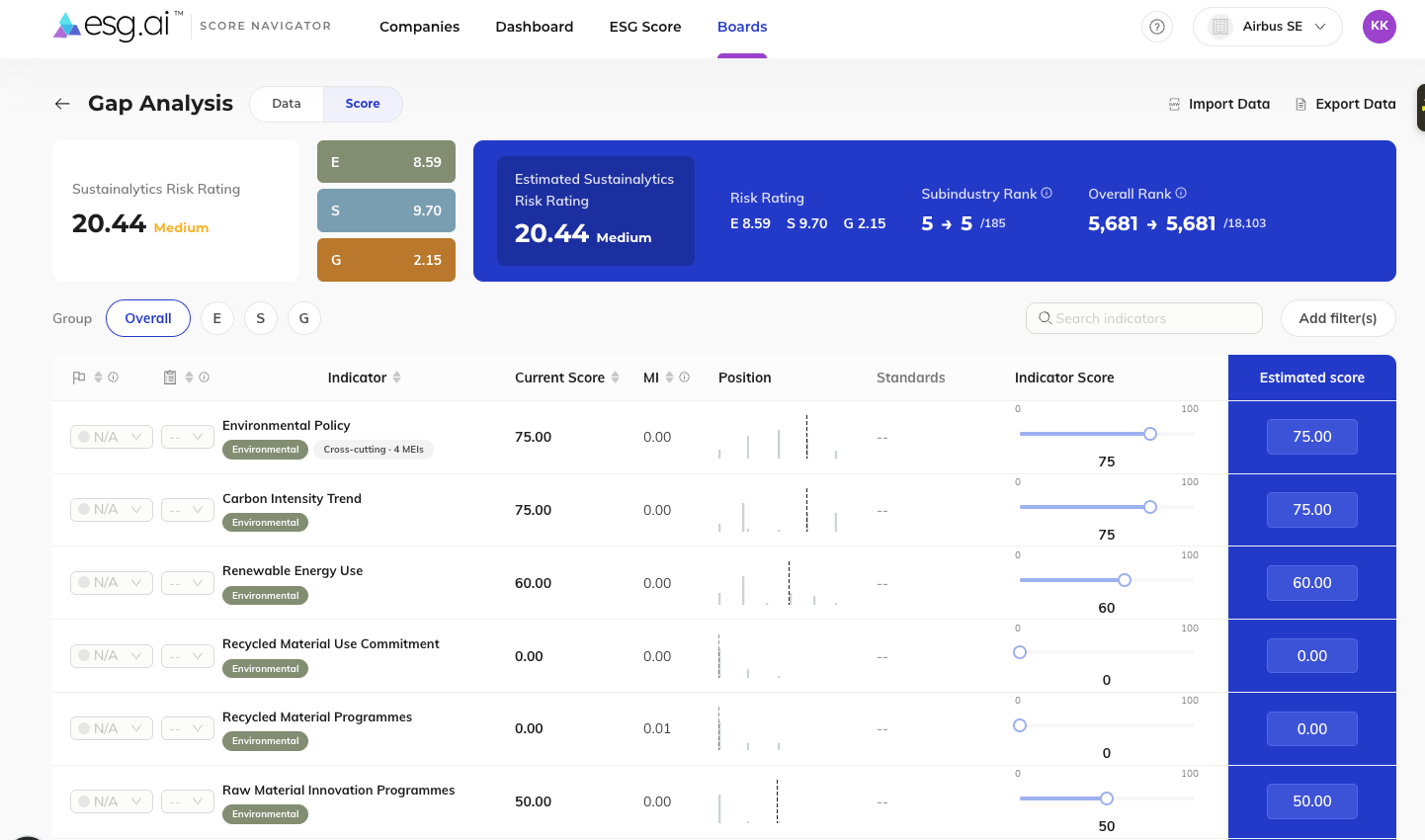1425x840 pixels.
Task: Click Raw Material Innovation Programmes indicator name
Action: [x=339, y=791]
